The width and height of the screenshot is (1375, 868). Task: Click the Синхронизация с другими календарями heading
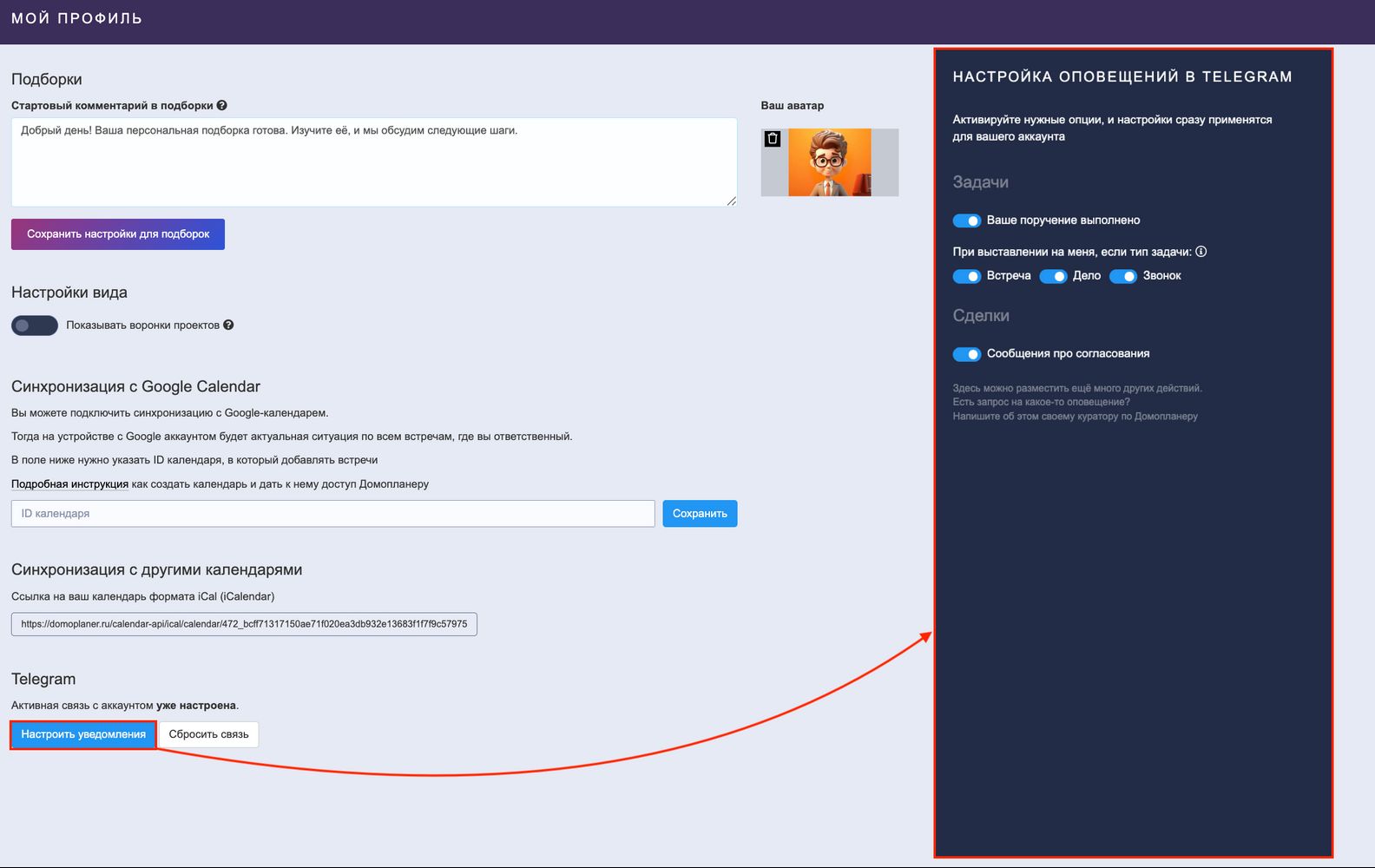coord(157,569)
